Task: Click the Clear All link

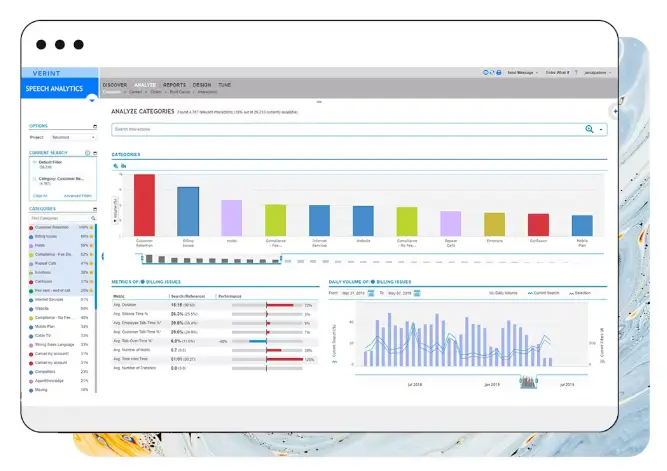Action: [40, 196]
